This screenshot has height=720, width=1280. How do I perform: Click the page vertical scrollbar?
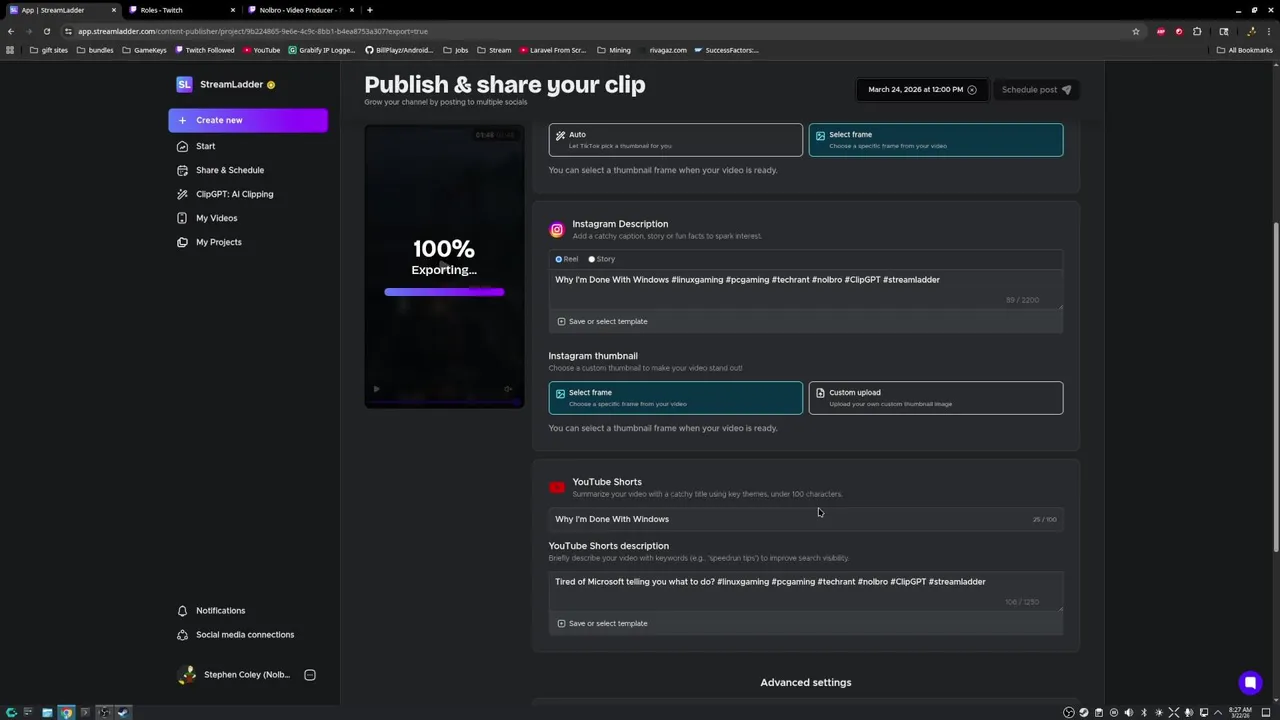[x=1276, y=385]
